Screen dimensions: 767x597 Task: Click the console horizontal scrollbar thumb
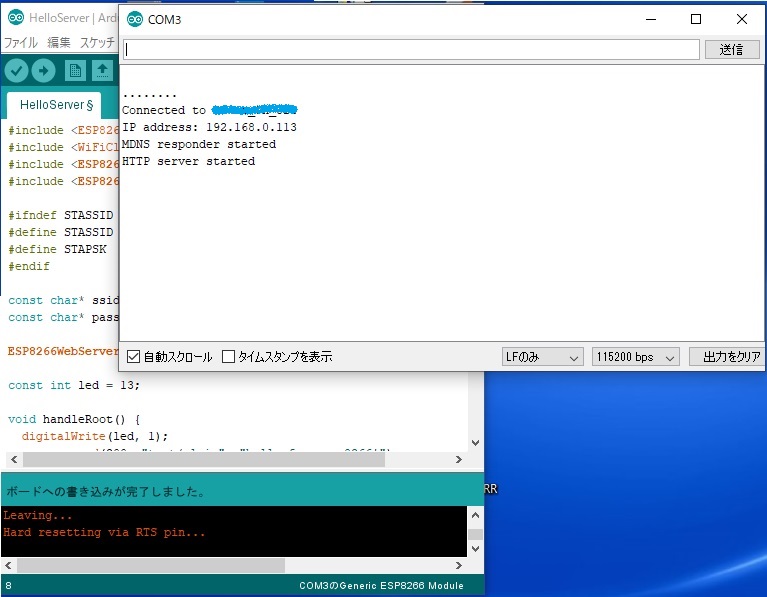pos(151,566)
